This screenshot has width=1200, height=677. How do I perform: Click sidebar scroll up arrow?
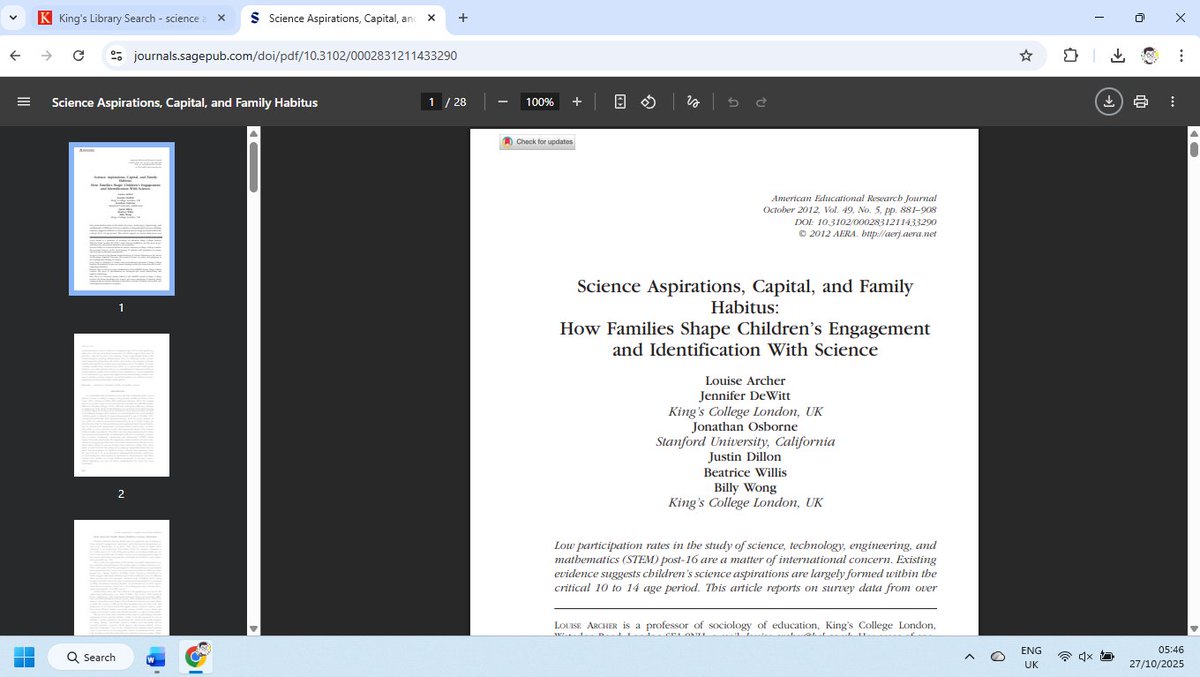253,133
